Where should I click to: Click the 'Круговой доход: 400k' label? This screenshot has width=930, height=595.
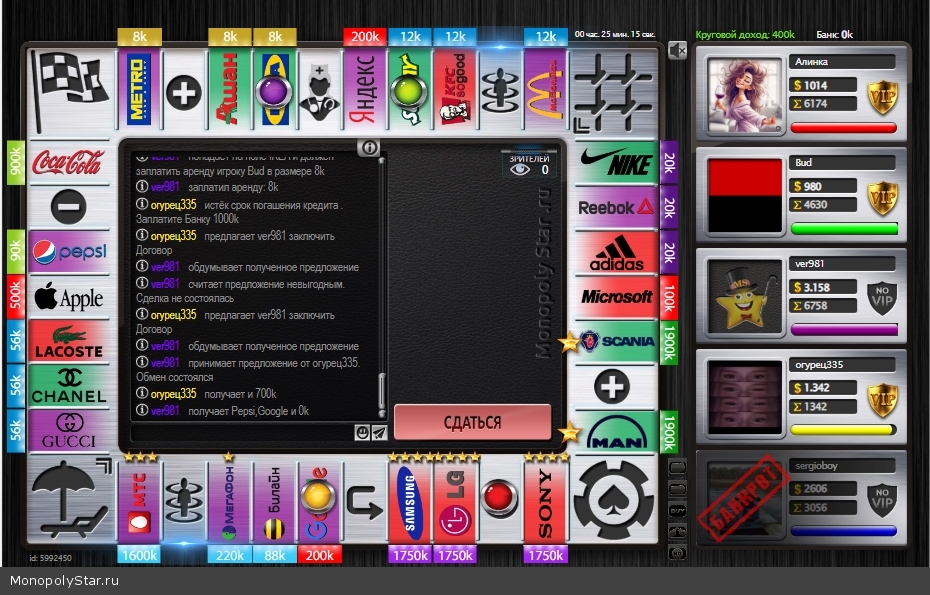coord(745,34)
